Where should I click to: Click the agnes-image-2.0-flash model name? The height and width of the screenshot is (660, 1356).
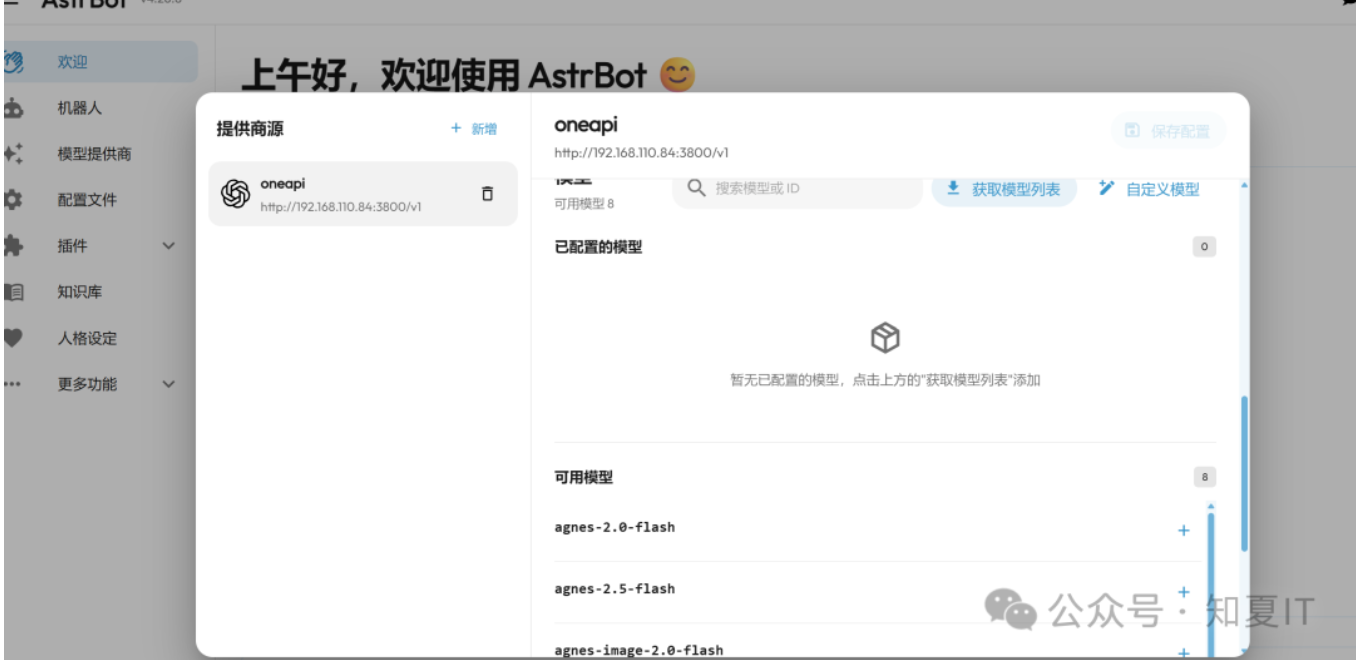click(639, 650)
